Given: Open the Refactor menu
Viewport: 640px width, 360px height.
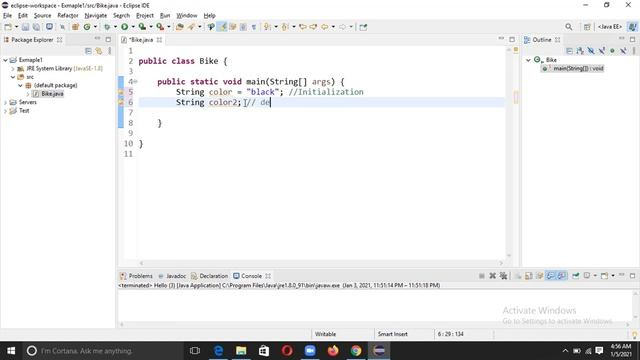Looking at the screenshot, I should point(68,16).
